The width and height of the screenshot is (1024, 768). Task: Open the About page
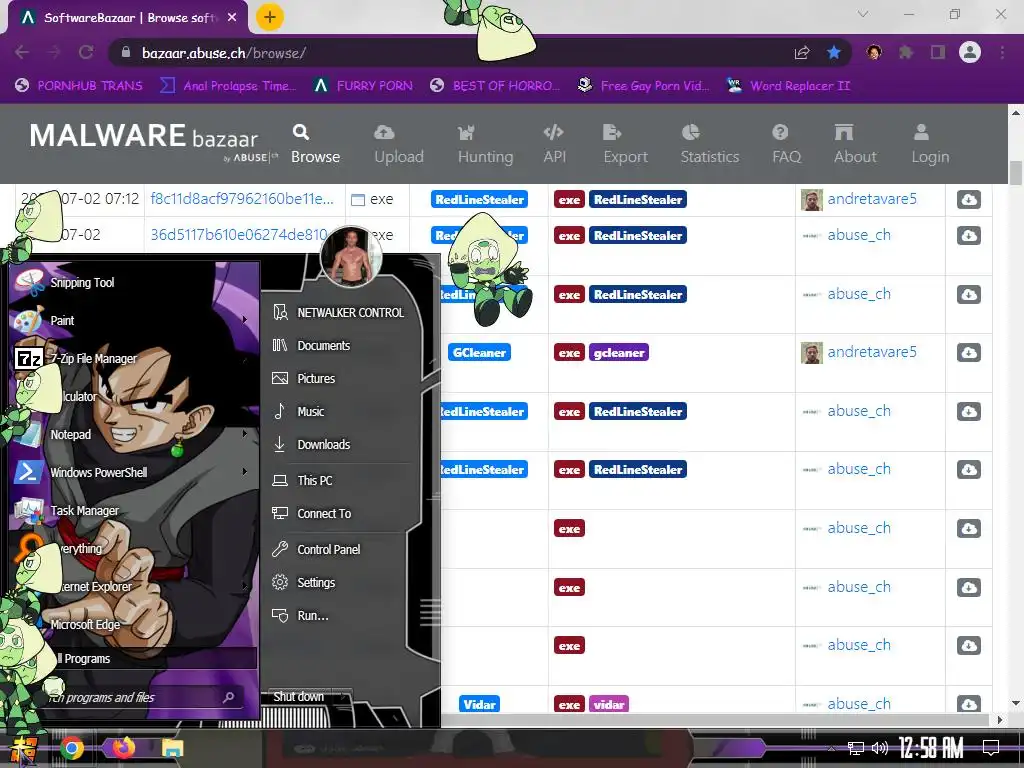[855, 144]
